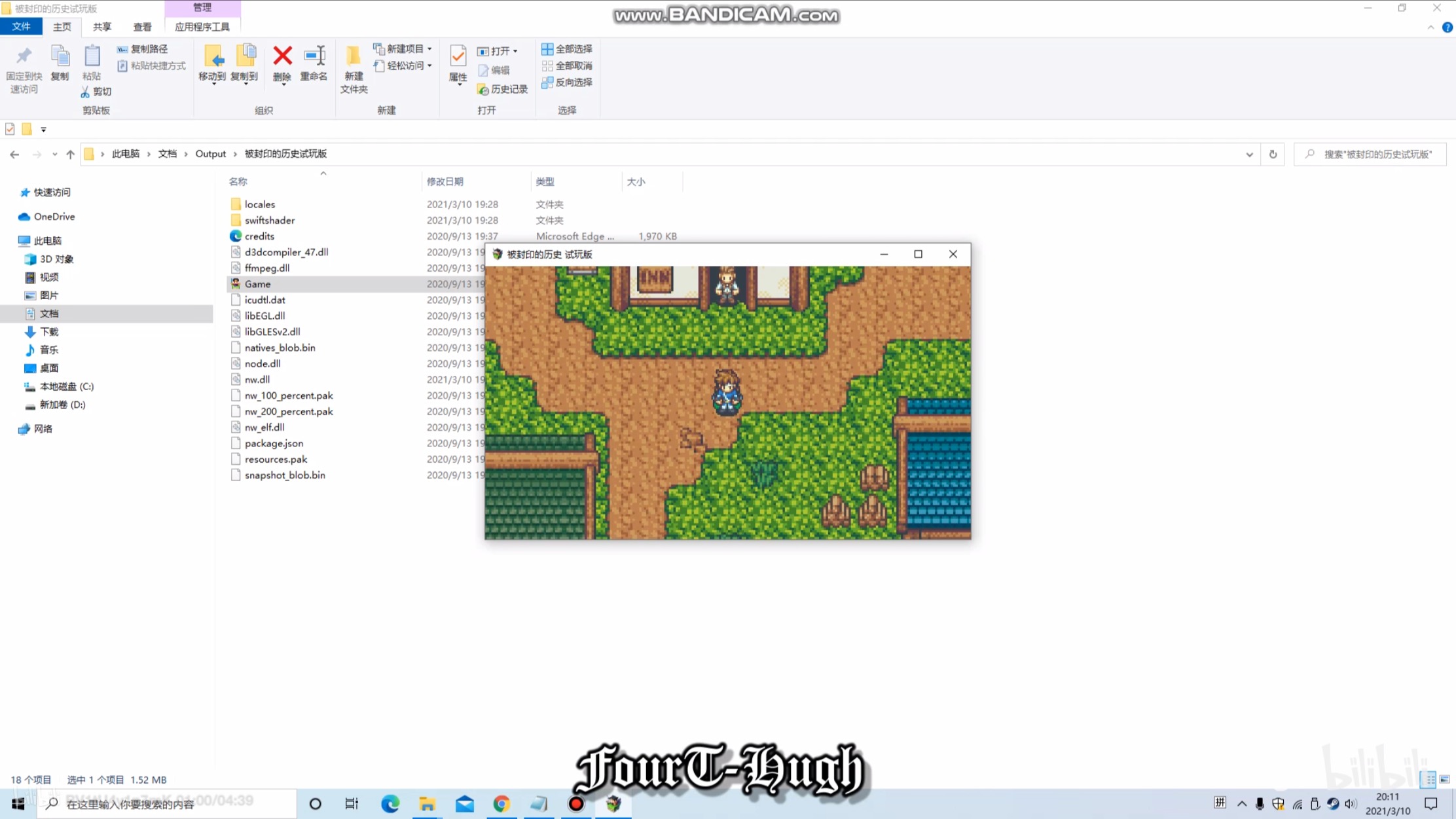
Task: Switch to large icons view toggle
Action: [1445, 779]
